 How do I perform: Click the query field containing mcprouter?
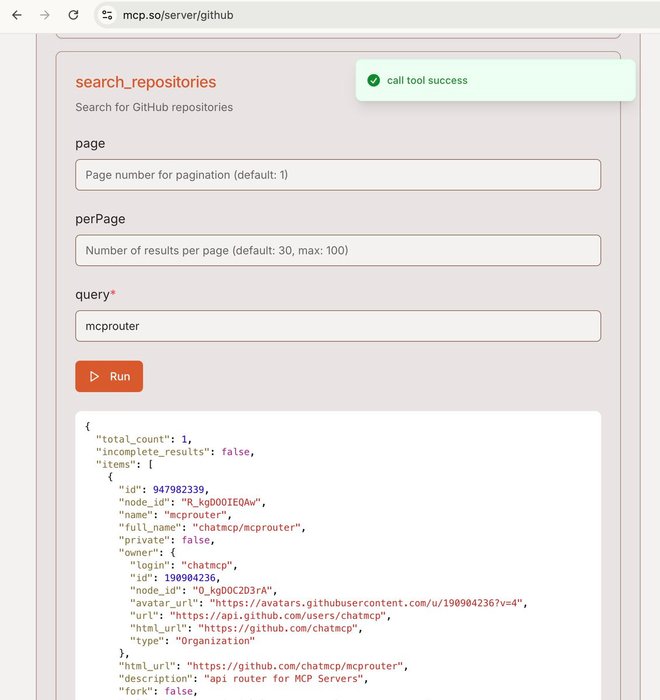[338, 326]
